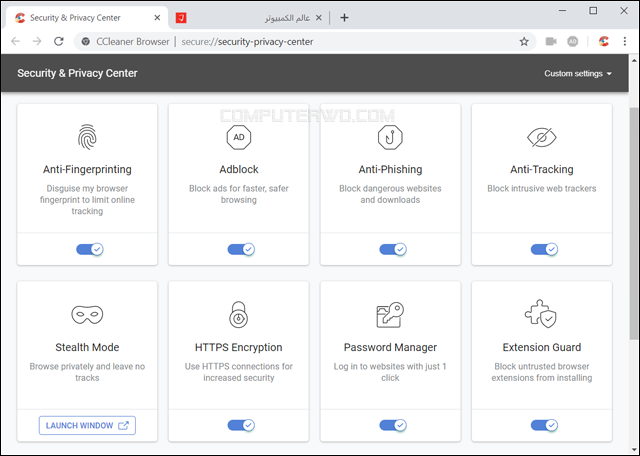Click 'Block ads for faster, safer browsing' text
The height and width of the screenshot is (456, 640).
point(239,194)
